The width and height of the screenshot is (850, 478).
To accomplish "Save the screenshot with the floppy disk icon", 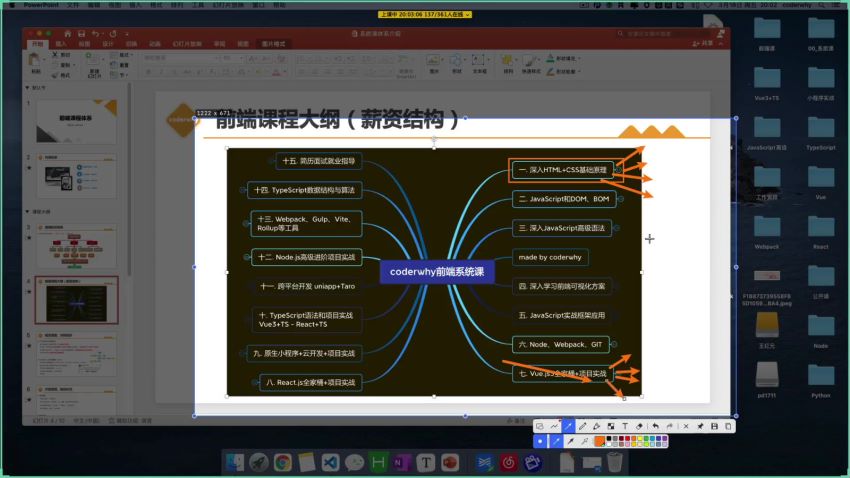I will pyautogui.click(x=715, y=426).
